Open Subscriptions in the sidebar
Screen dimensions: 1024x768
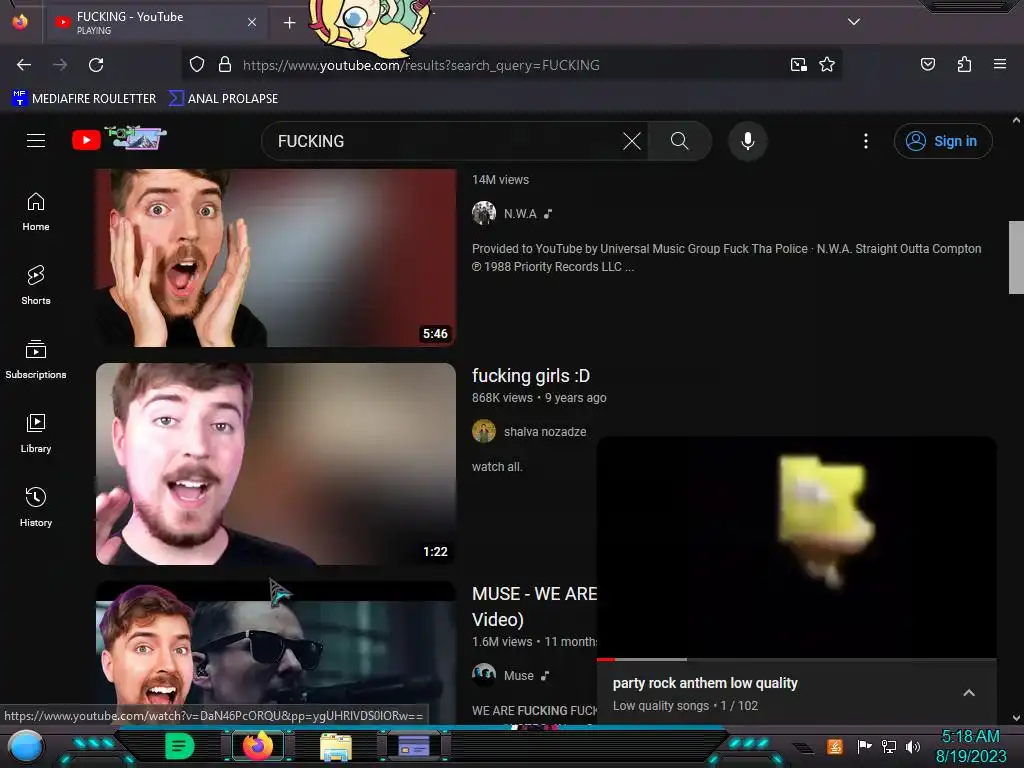[36, 360]
